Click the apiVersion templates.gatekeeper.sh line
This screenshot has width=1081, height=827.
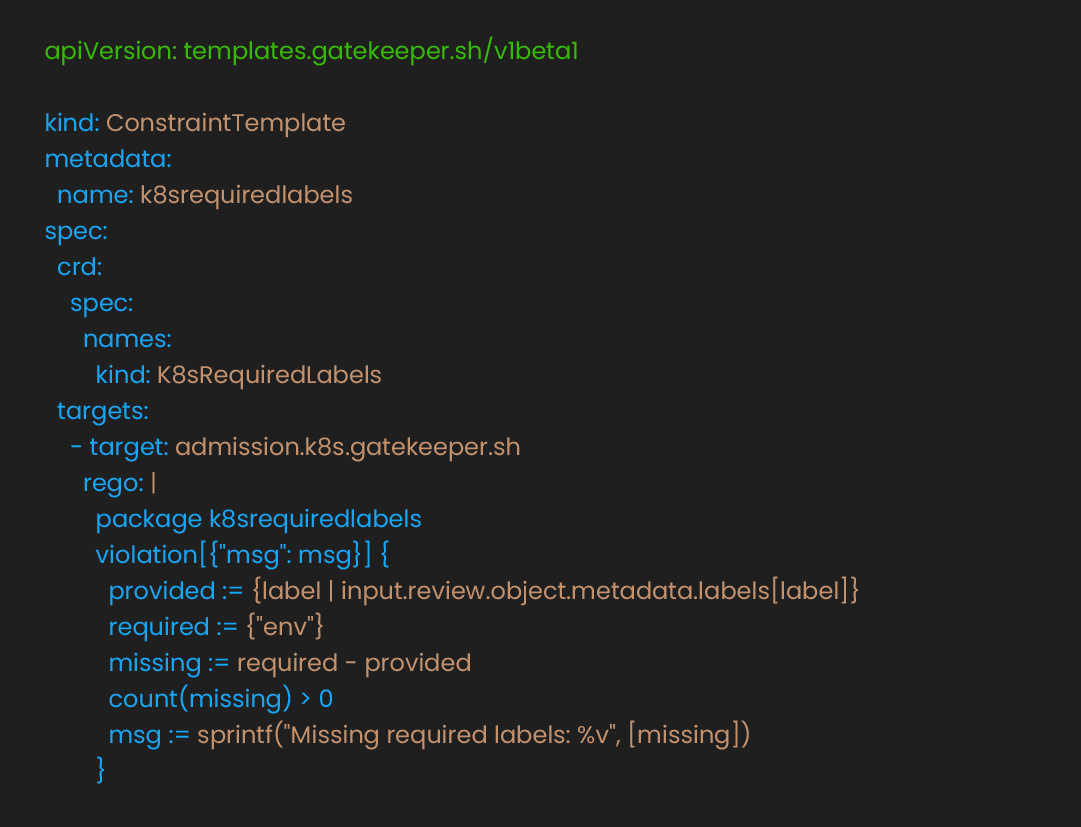[x=311, y=52]
